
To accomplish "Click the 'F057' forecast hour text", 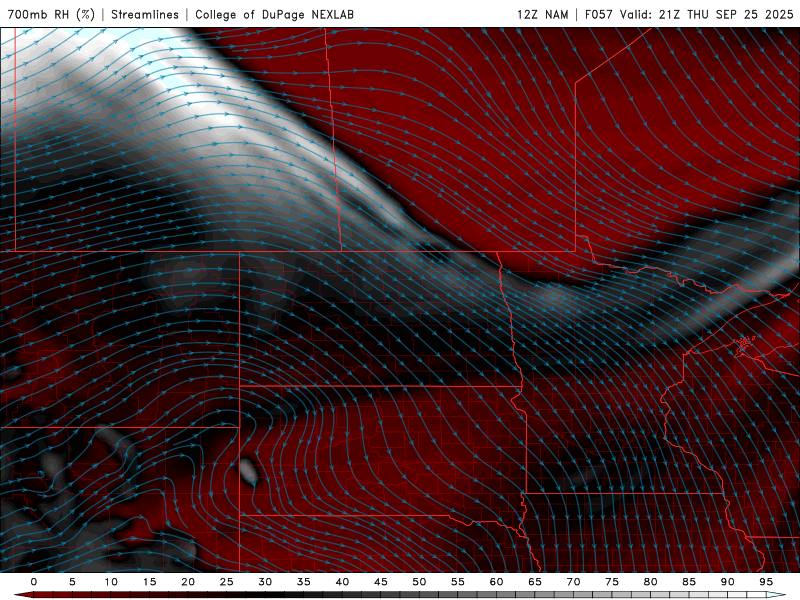I will [x=599, y=14].
